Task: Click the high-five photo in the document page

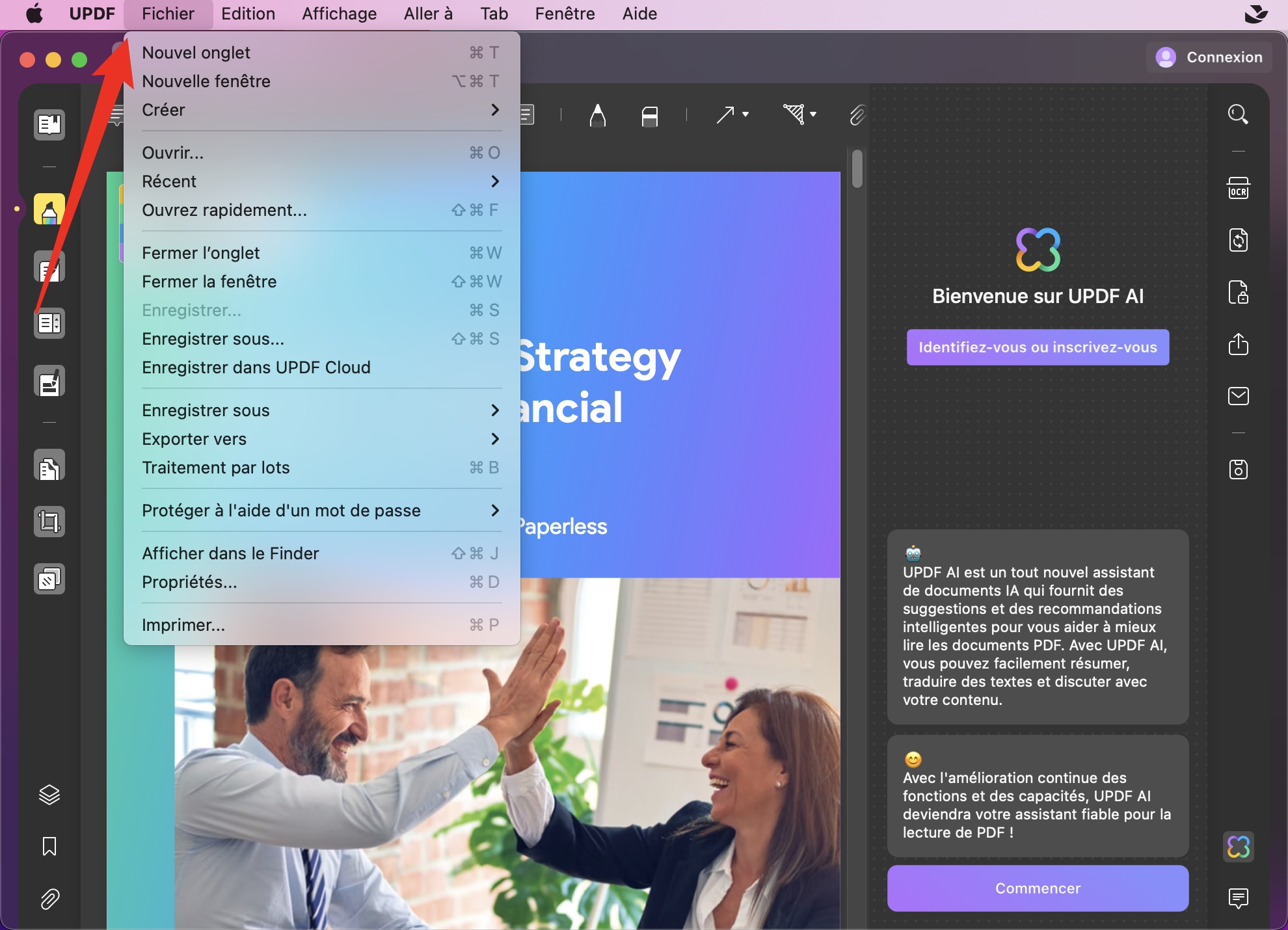Action: [x=507, y=753]
